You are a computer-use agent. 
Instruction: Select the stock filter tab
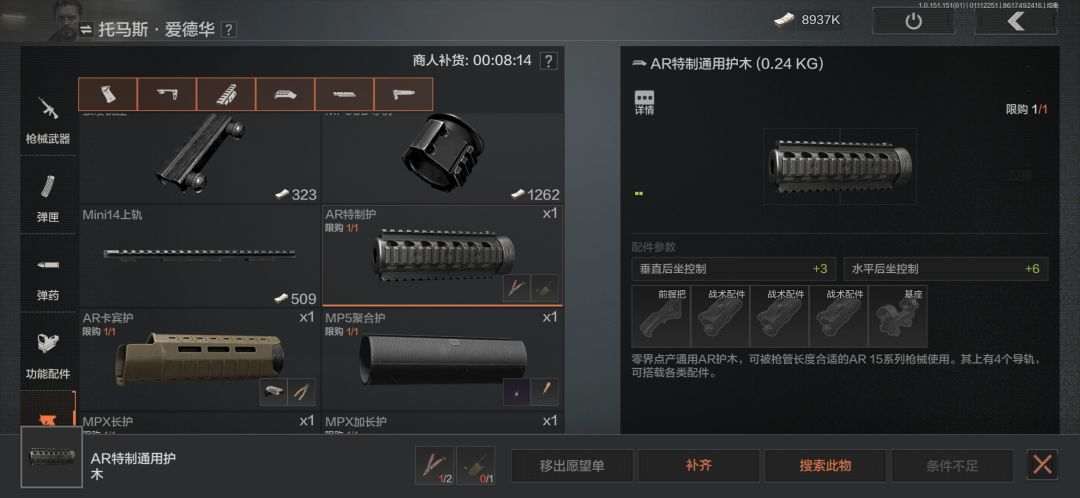pyautogui.click(x=167, y=94)
